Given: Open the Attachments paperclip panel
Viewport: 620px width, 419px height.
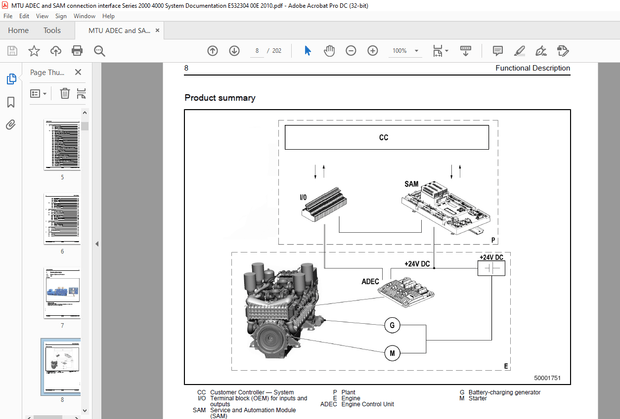Looking at the screenshot, I should tap(11, 125).
